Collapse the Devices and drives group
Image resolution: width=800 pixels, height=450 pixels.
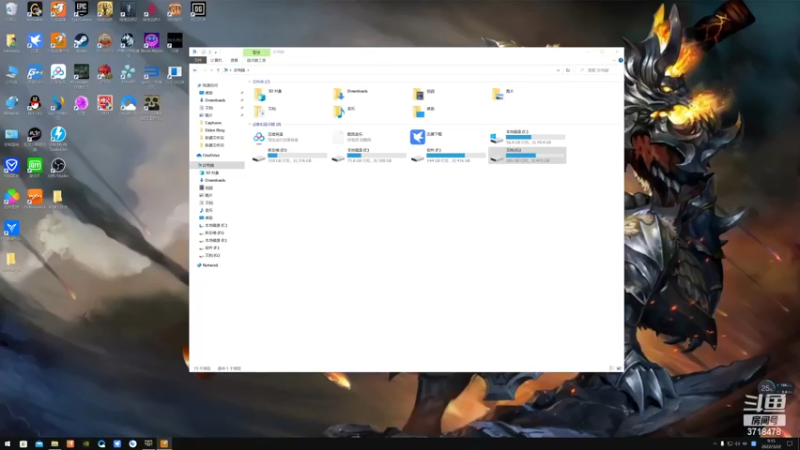[249, 124]
